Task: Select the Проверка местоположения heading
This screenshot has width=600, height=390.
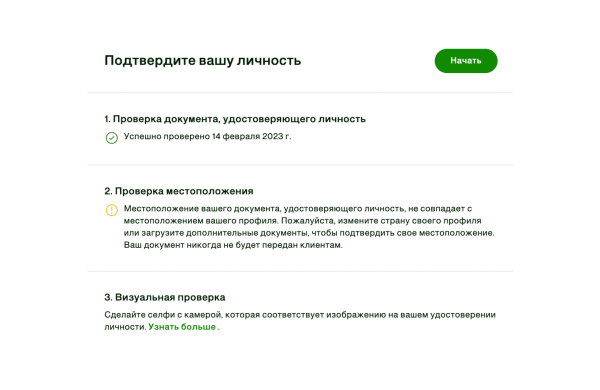Action: tap(179, 191)
